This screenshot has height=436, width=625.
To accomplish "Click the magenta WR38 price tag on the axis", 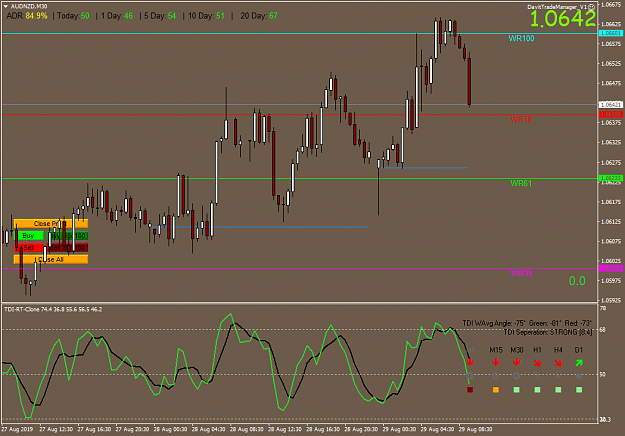I will [x=611, y=268].
